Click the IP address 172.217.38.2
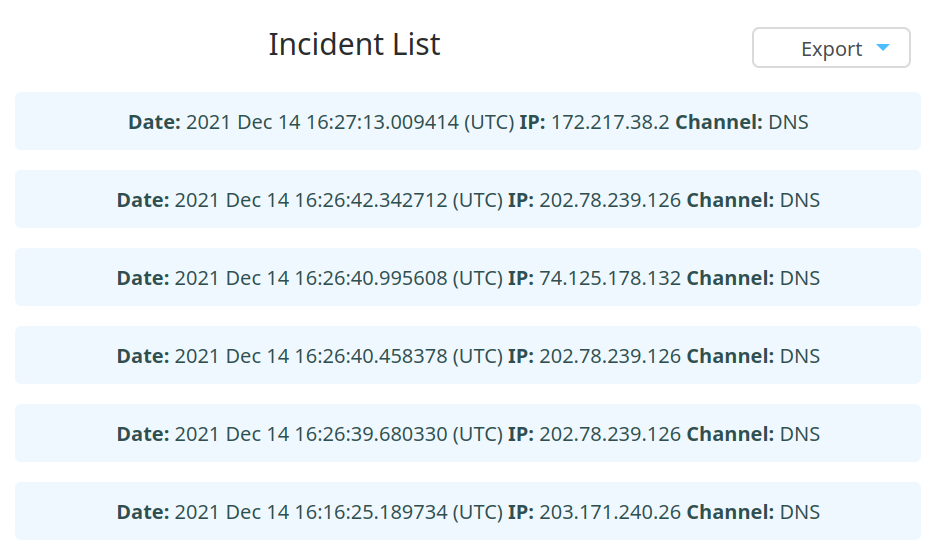Image resolution: width=931 pixels, height=554 pixels. tap(610, 122)
